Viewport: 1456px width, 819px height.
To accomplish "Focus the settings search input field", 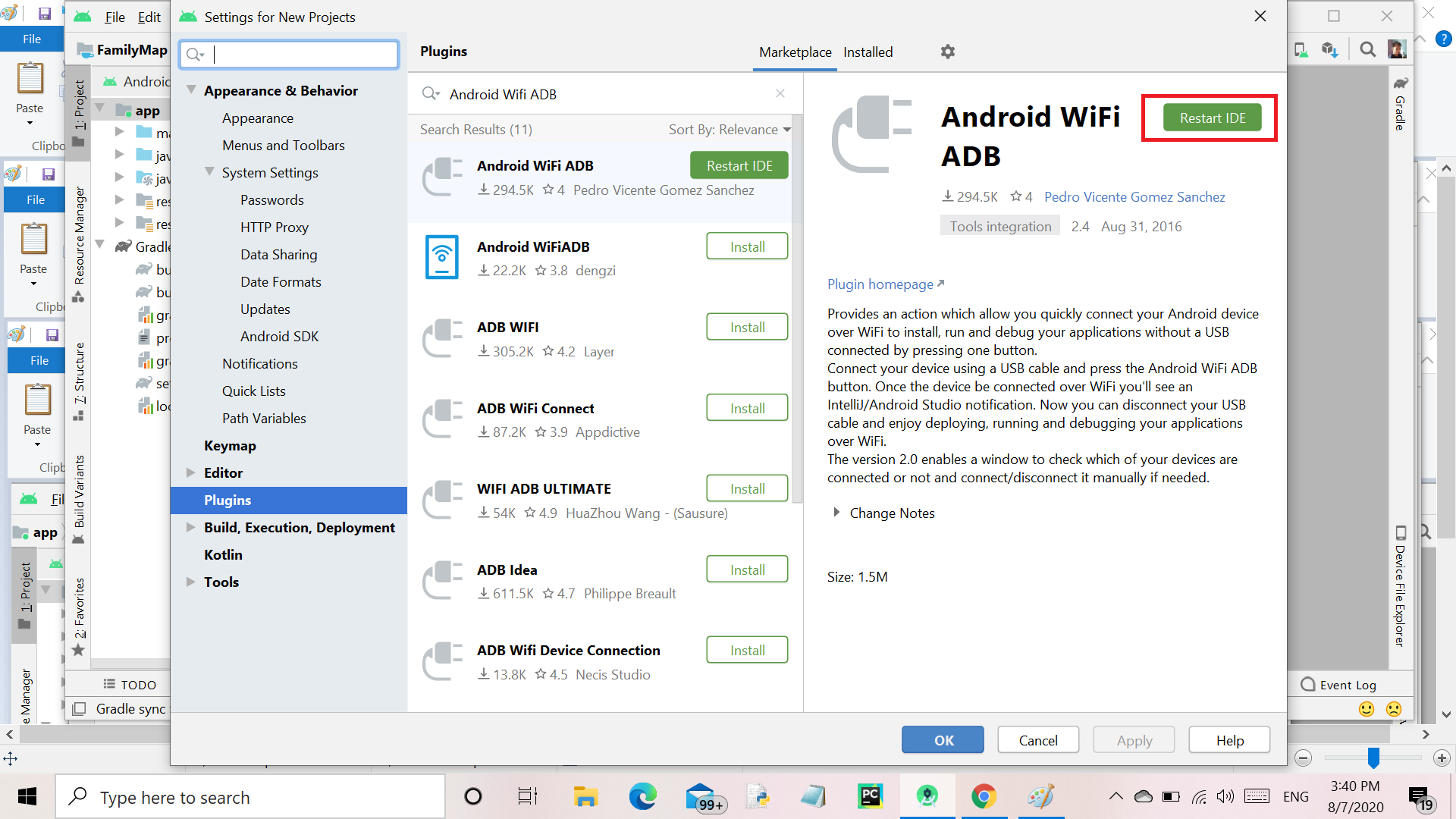I will (289, 55).
